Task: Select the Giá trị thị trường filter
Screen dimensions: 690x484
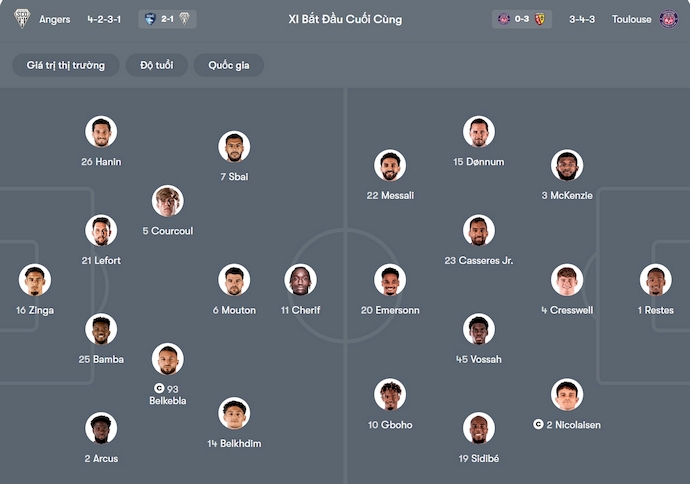Action: 66,65
